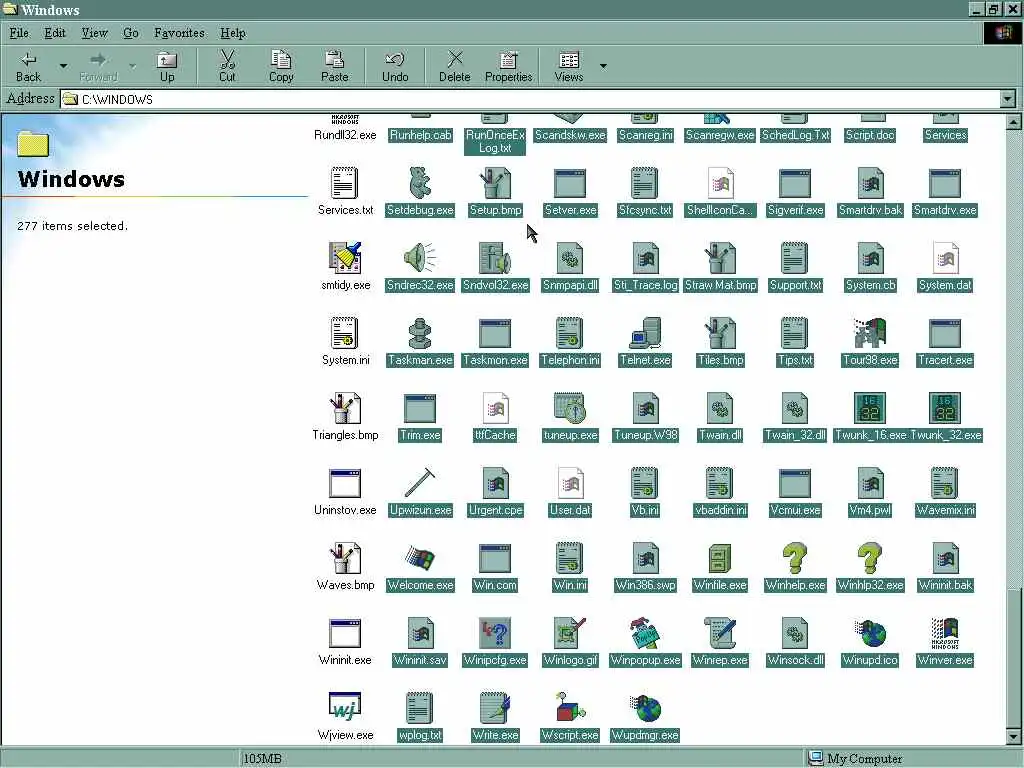Cut the selected files
The image size is (1024, 768).
(227, 66)
